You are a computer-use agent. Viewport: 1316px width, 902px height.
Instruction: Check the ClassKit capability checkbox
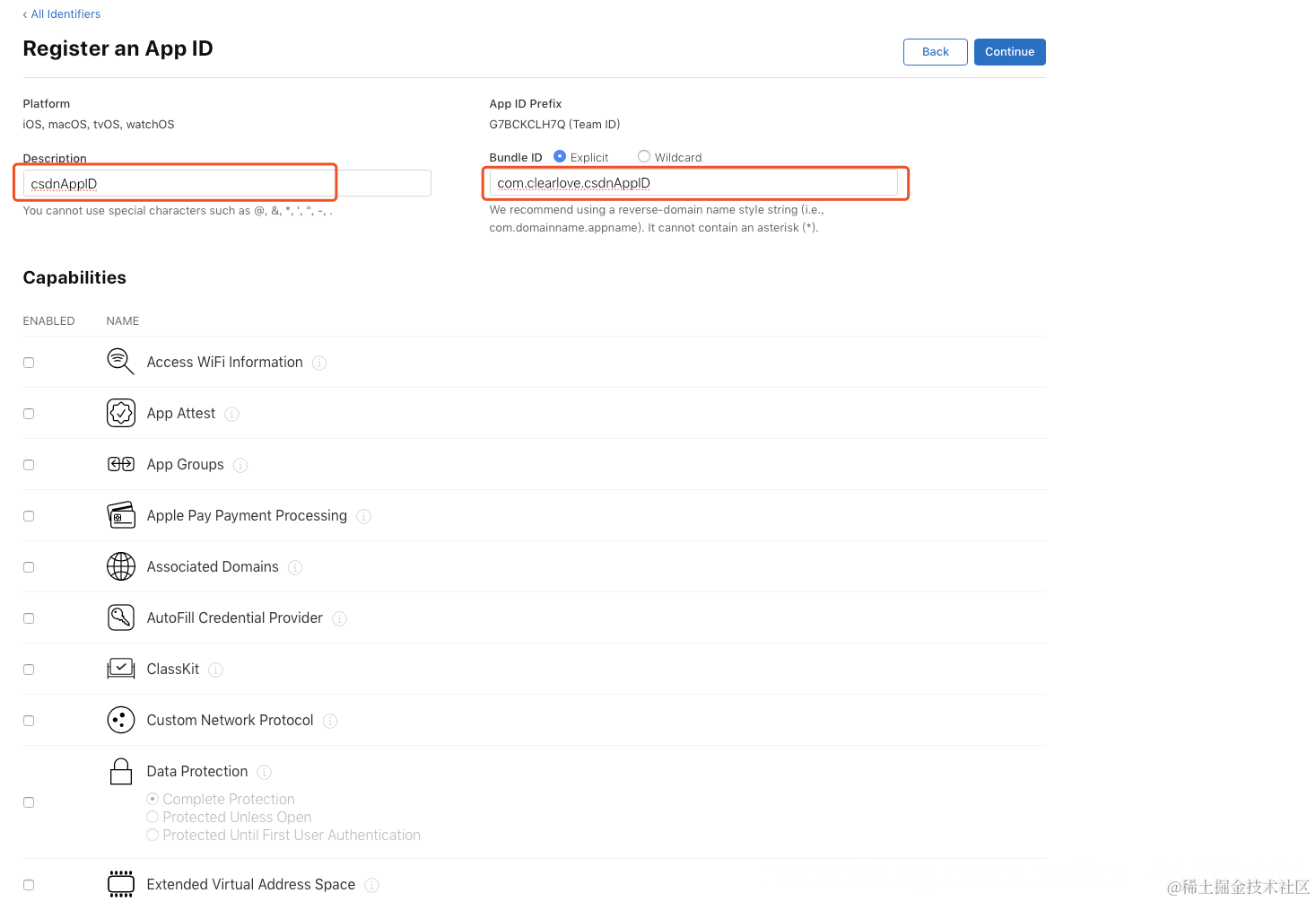[x=29, y=670]
